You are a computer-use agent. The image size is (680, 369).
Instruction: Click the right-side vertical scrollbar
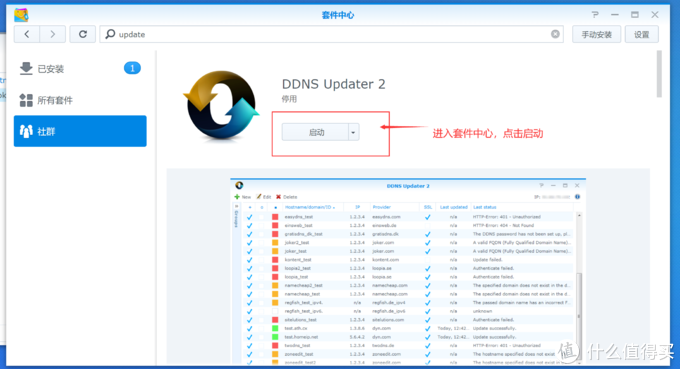tap(659, 74)
